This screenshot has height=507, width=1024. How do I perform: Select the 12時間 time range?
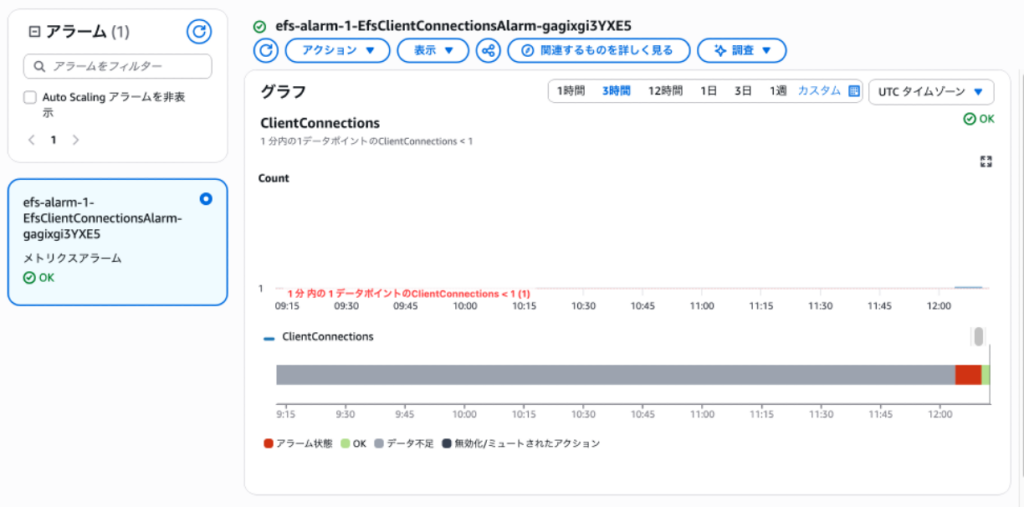[x=665, y=91]
